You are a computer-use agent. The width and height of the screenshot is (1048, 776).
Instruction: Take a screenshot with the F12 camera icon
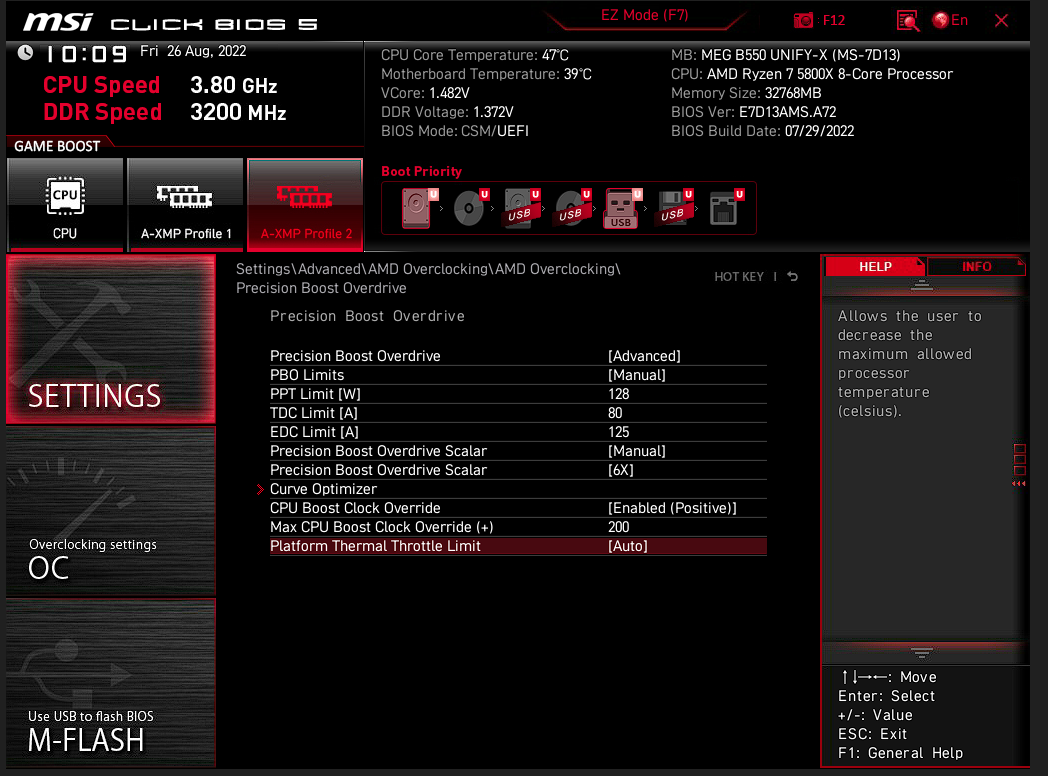pyautogui.click(x=803, y=21)
